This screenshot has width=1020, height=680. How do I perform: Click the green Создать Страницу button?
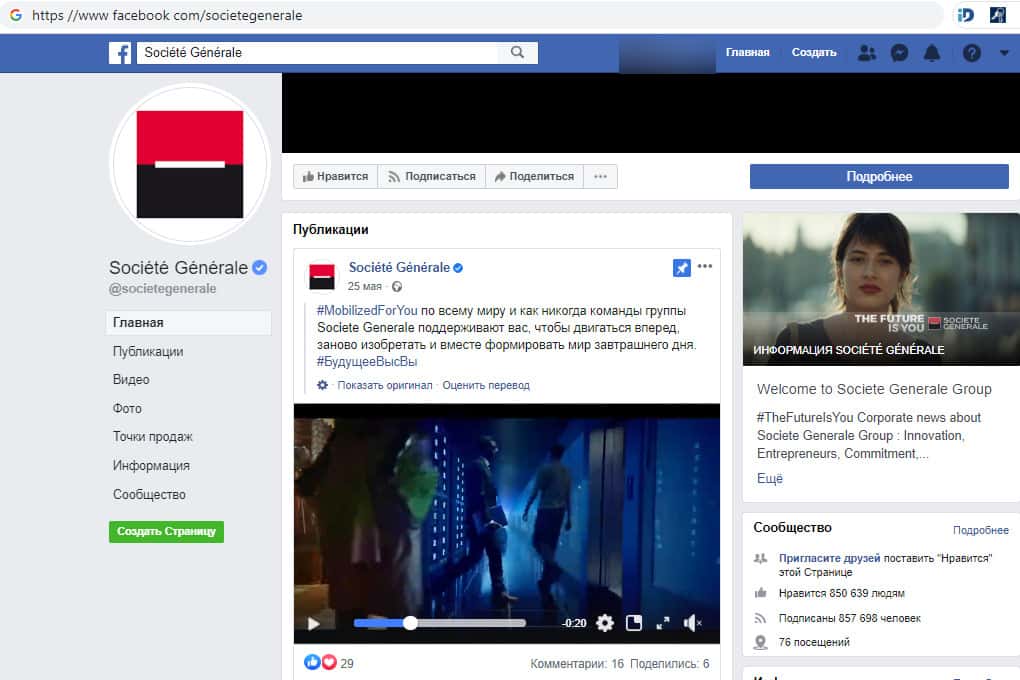coord(166,532)
